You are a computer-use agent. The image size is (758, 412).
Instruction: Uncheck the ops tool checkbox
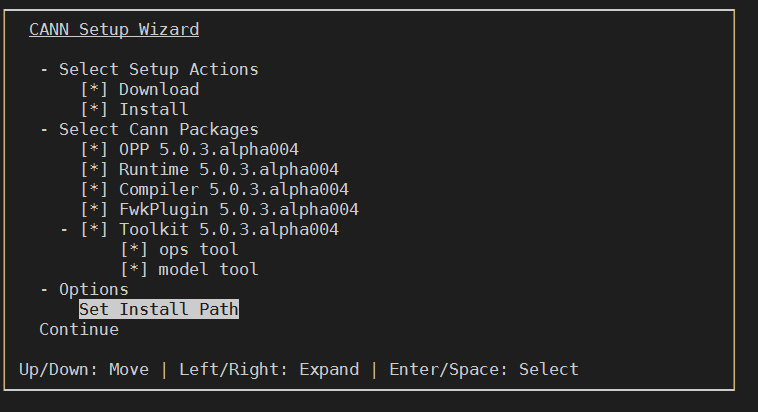pos(134,250)
